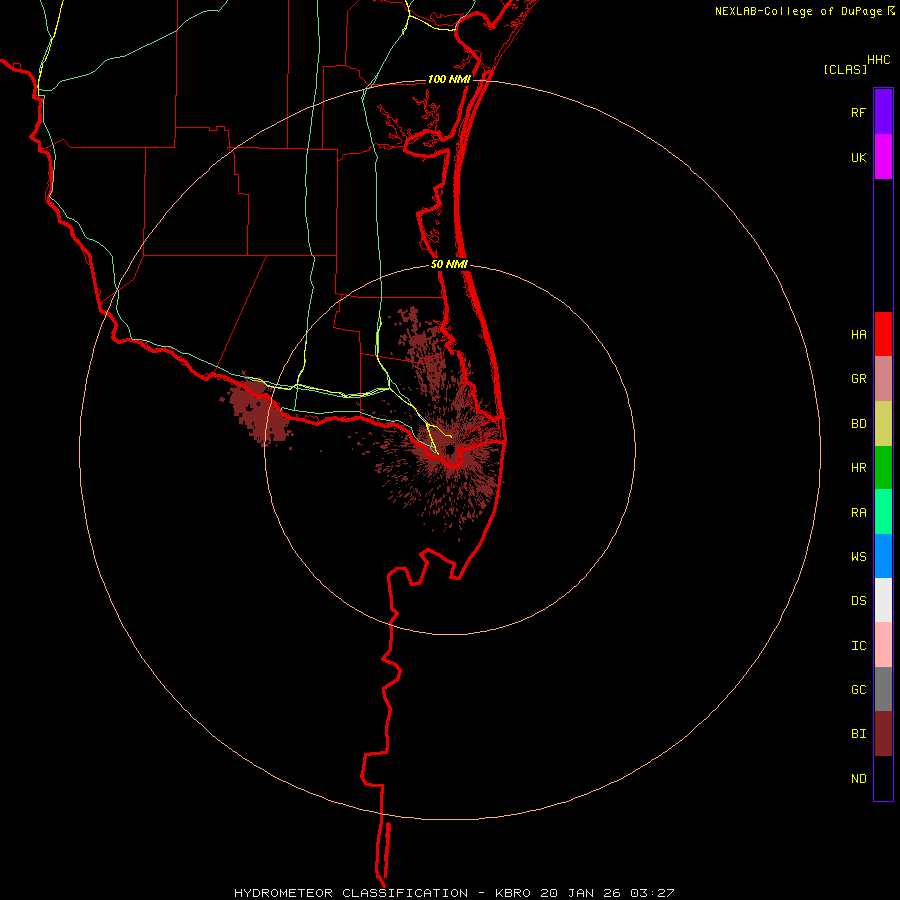Click the 'HHC' product code text
900x900 pixels.
point(878,60)
